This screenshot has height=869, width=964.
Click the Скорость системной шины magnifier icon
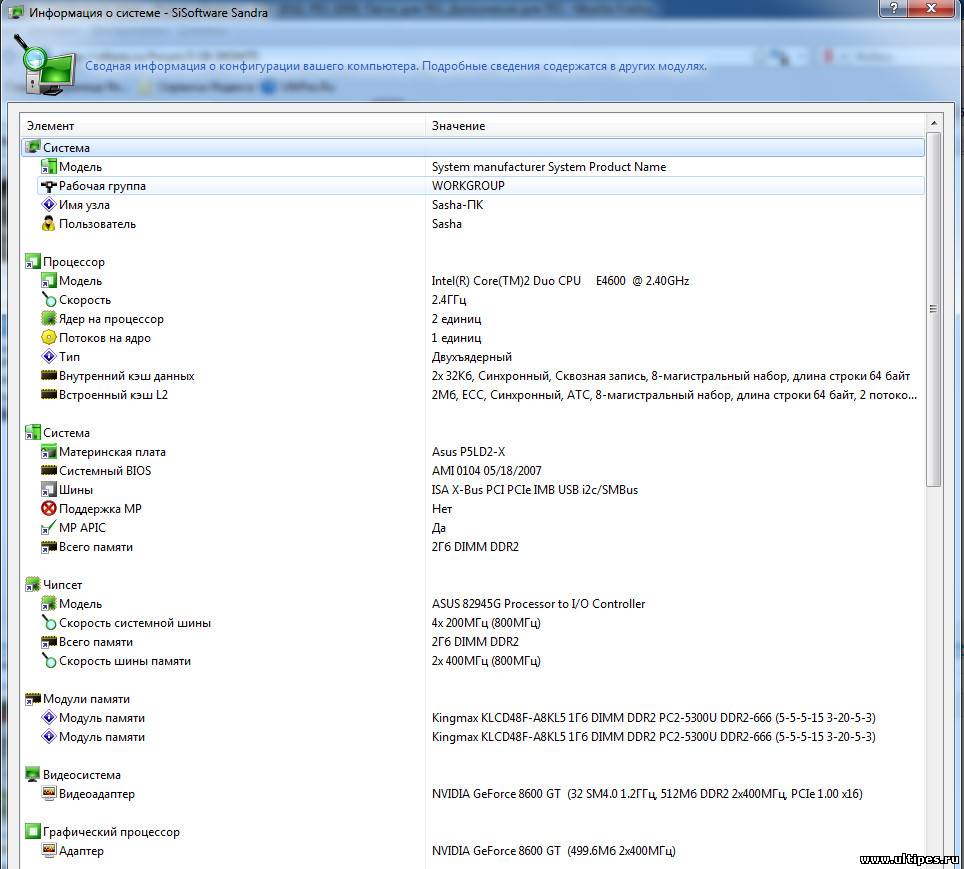pos(48,623)
